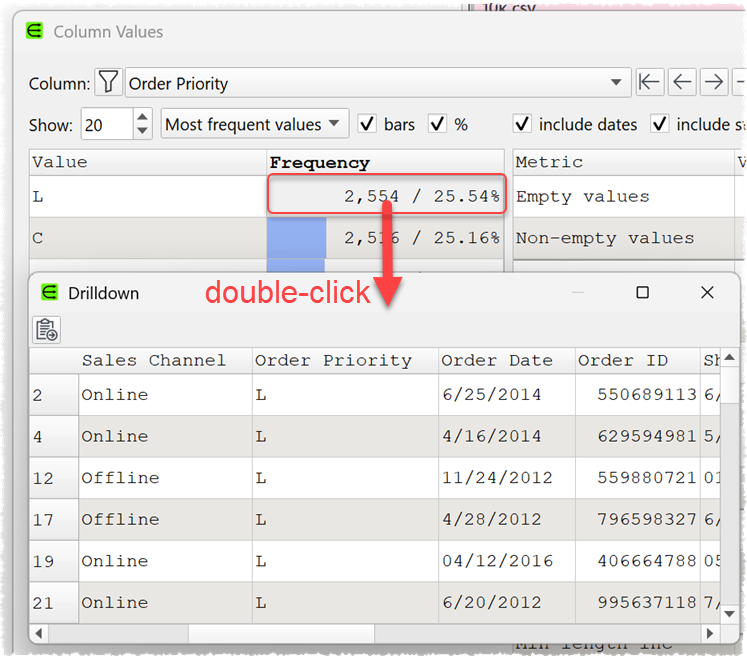The width and height of the screenshot is (747, 659).
Task: Click the Drilldown horizontal scrollbar right arrow
Action: (x=710, y=633)
